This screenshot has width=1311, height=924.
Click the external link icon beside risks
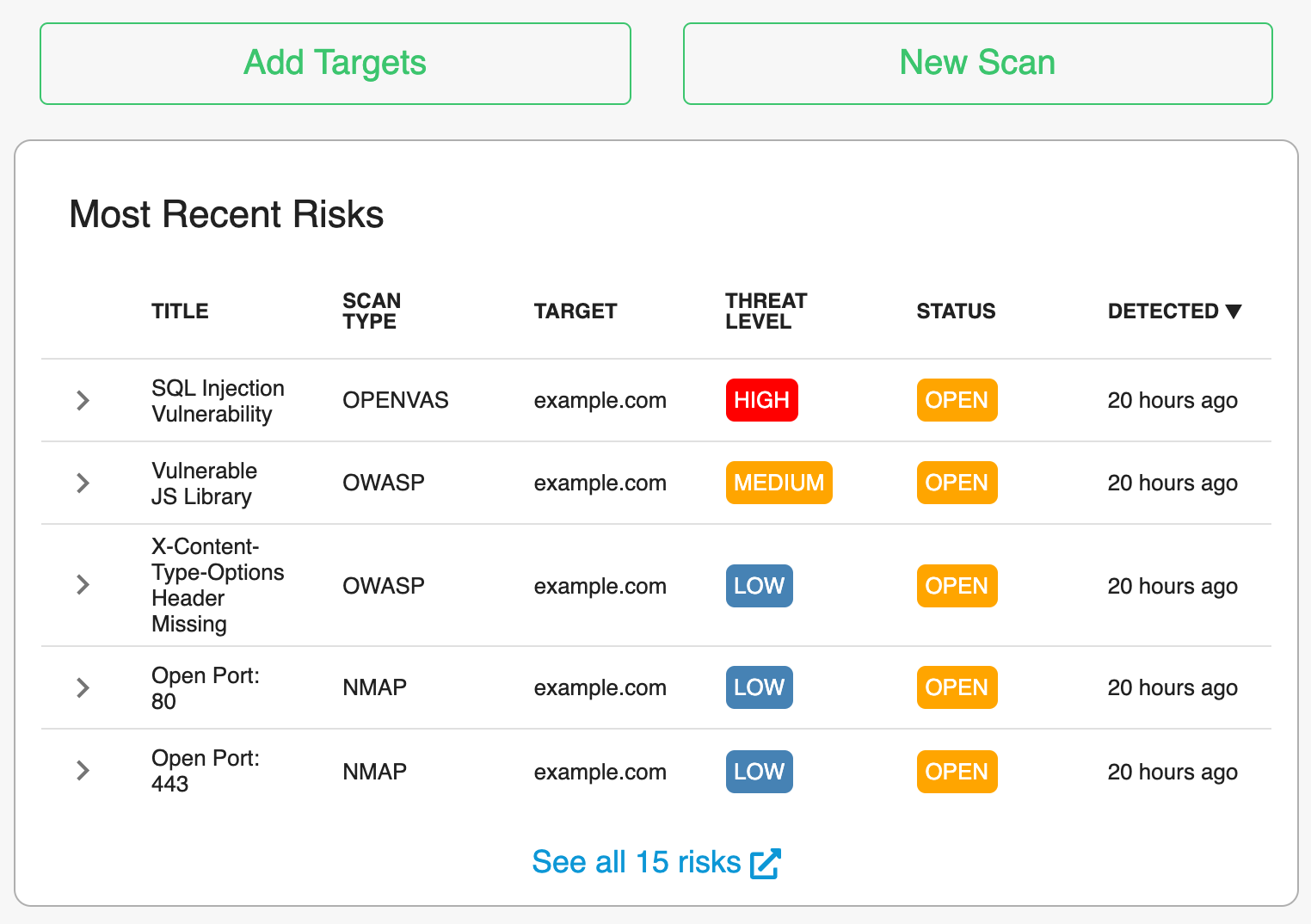coord(765,863)
